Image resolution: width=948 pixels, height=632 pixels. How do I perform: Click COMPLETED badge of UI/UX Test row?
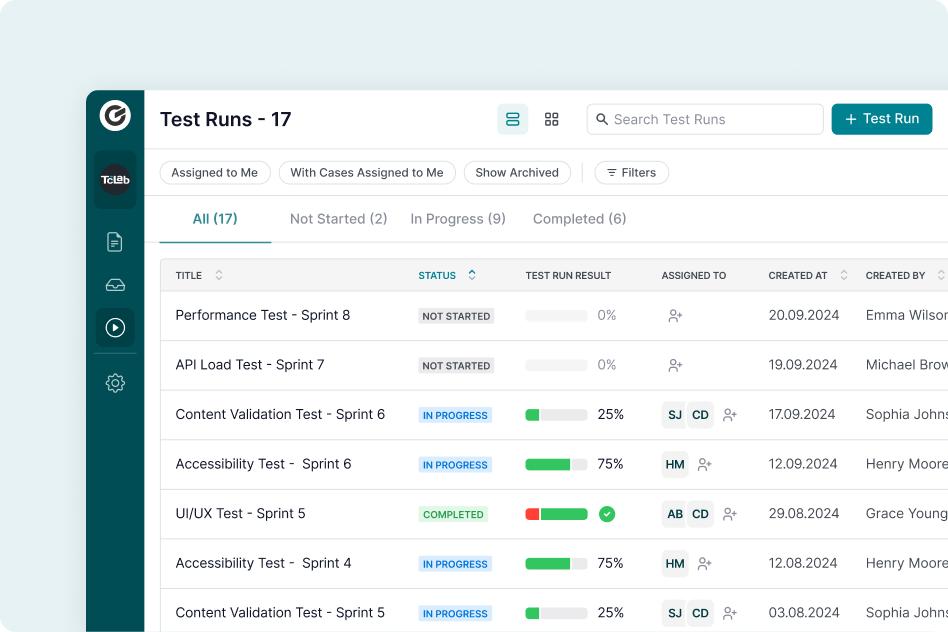[x=453, y=515]
